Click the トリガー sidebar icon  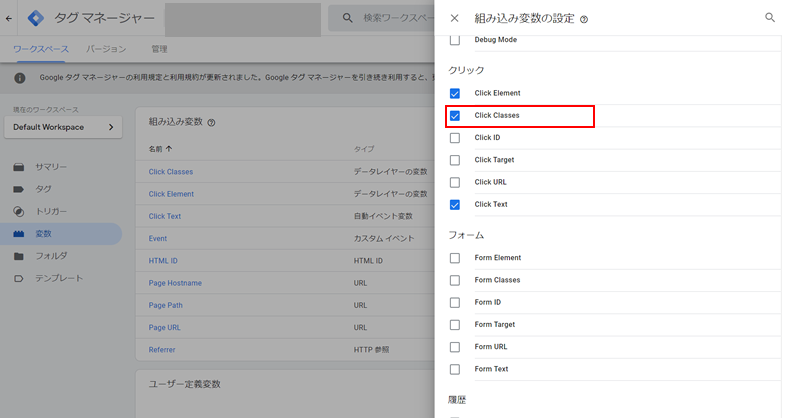pos(19,212)
